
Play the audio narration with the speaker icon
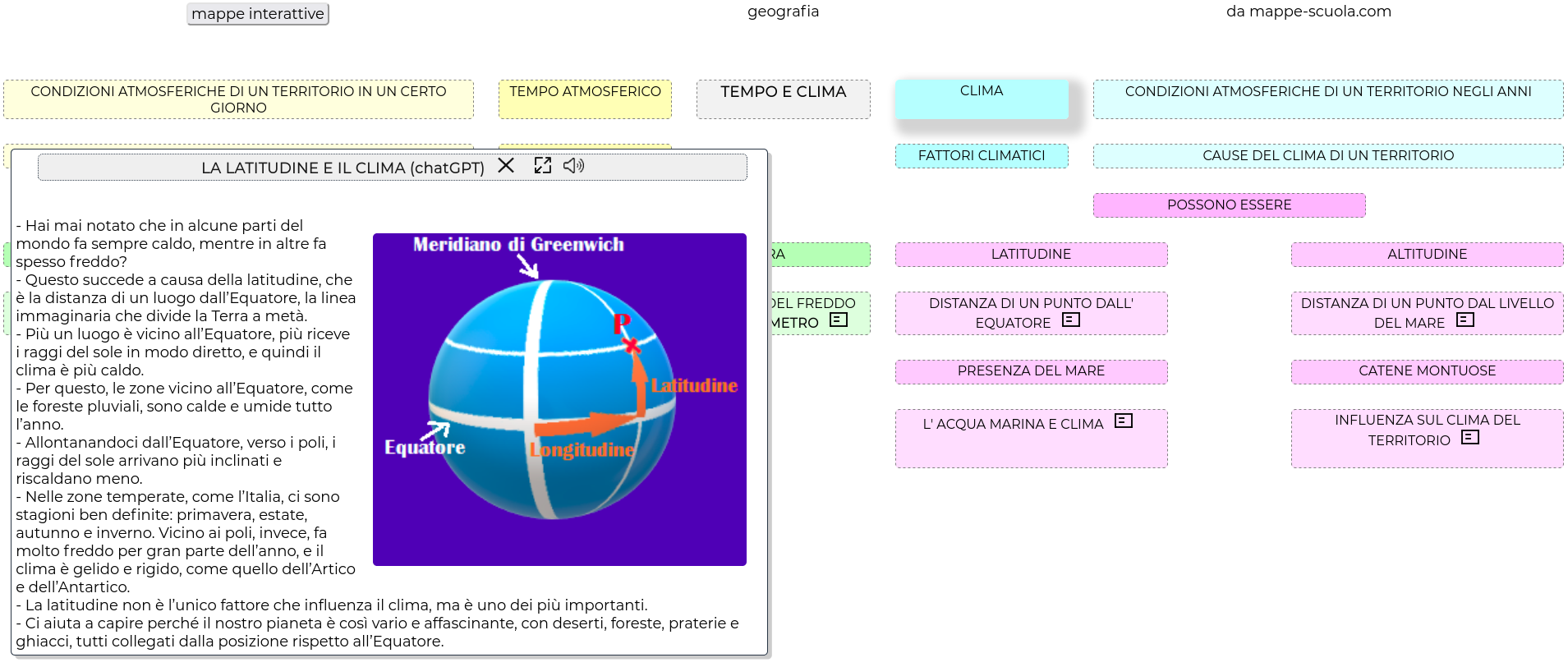pyautogui.click(x=574, y=166)
